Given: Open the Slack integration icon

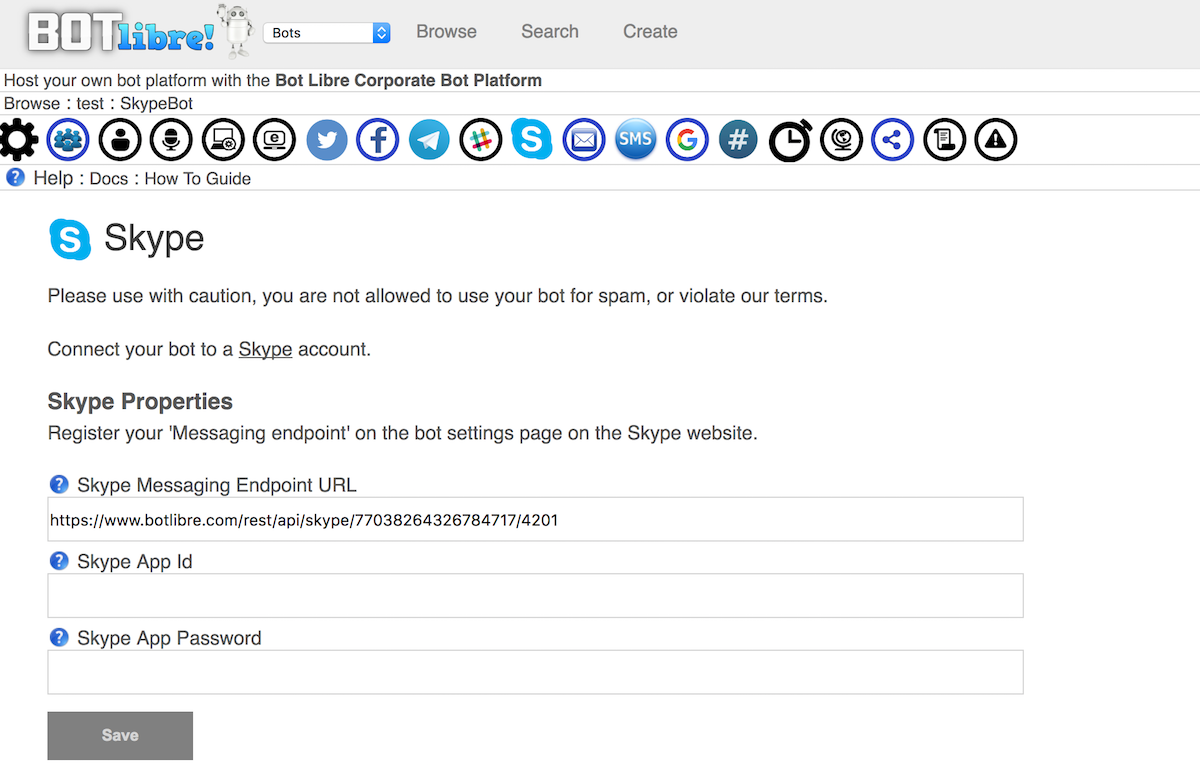Looking at the screenshot, I should click(481, 140).
